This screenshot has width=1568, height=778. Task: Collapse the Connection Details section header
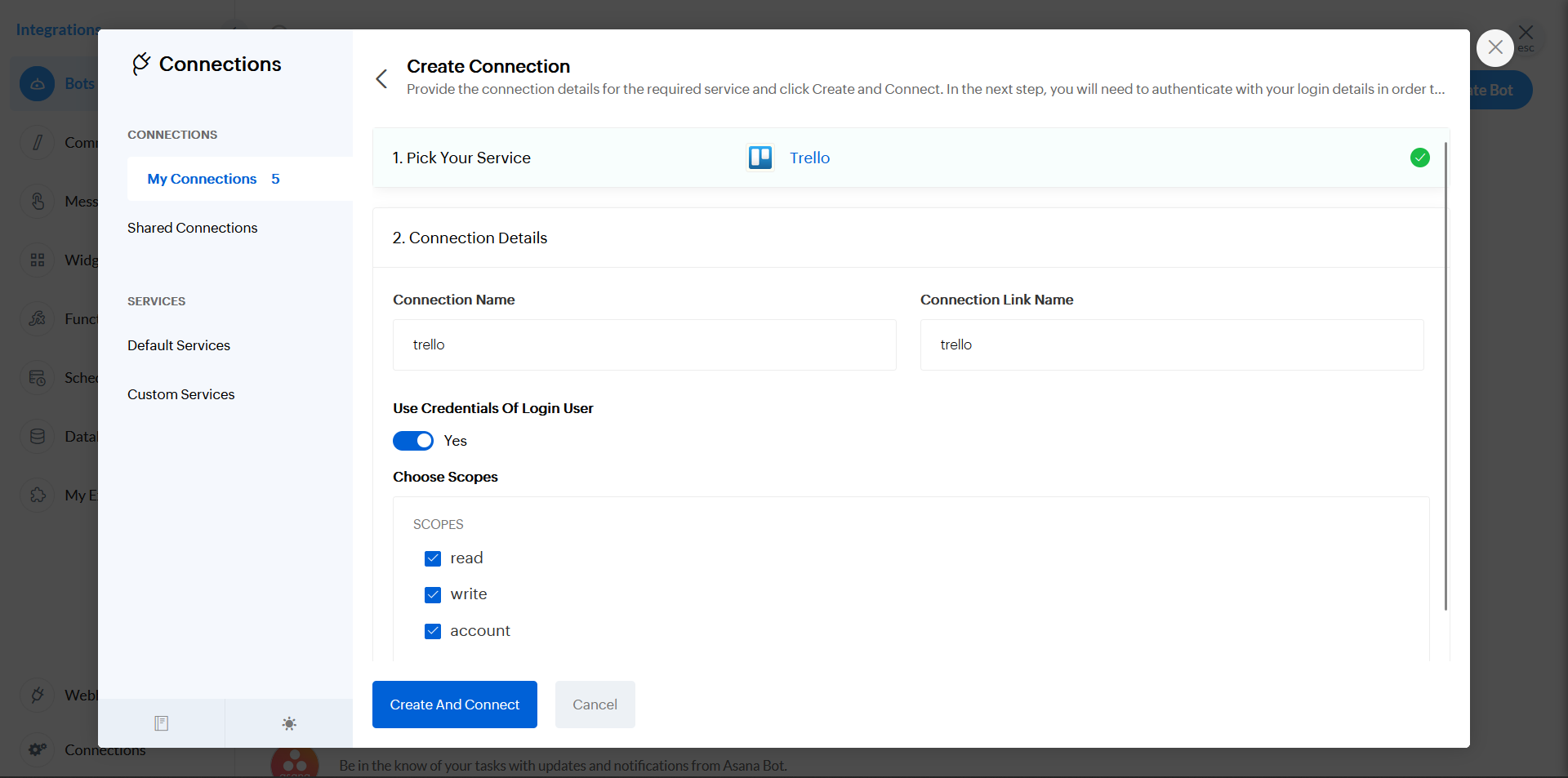point(470,238)
